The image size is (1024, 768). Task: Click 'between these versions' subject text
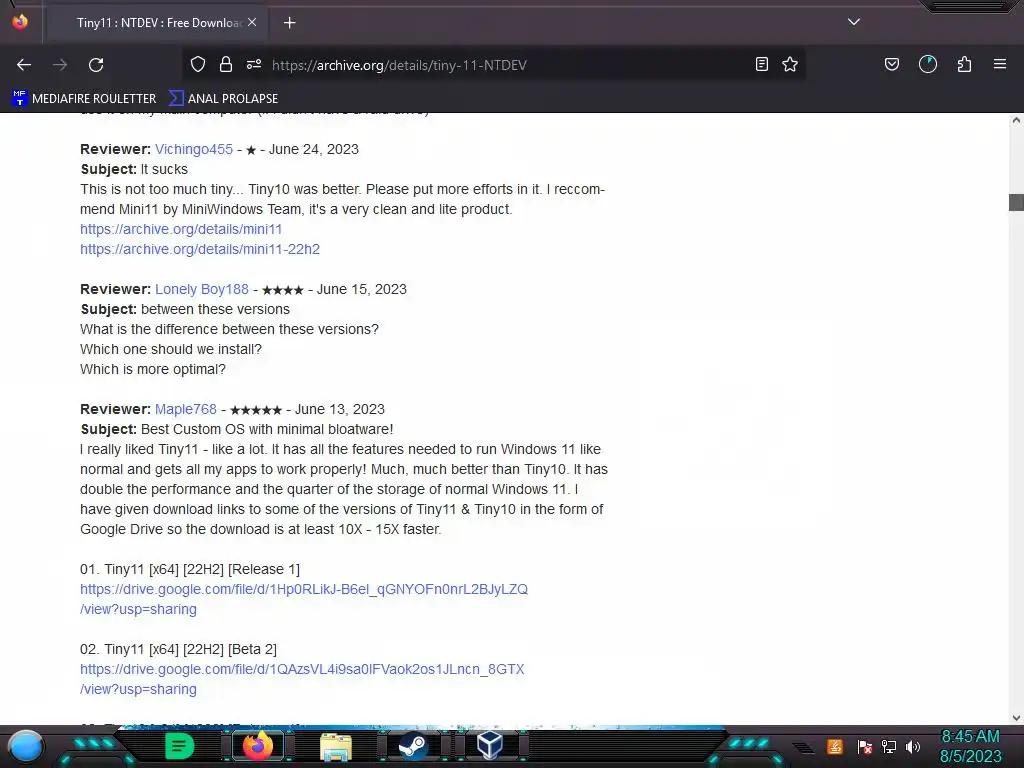[x=216, y=309]
